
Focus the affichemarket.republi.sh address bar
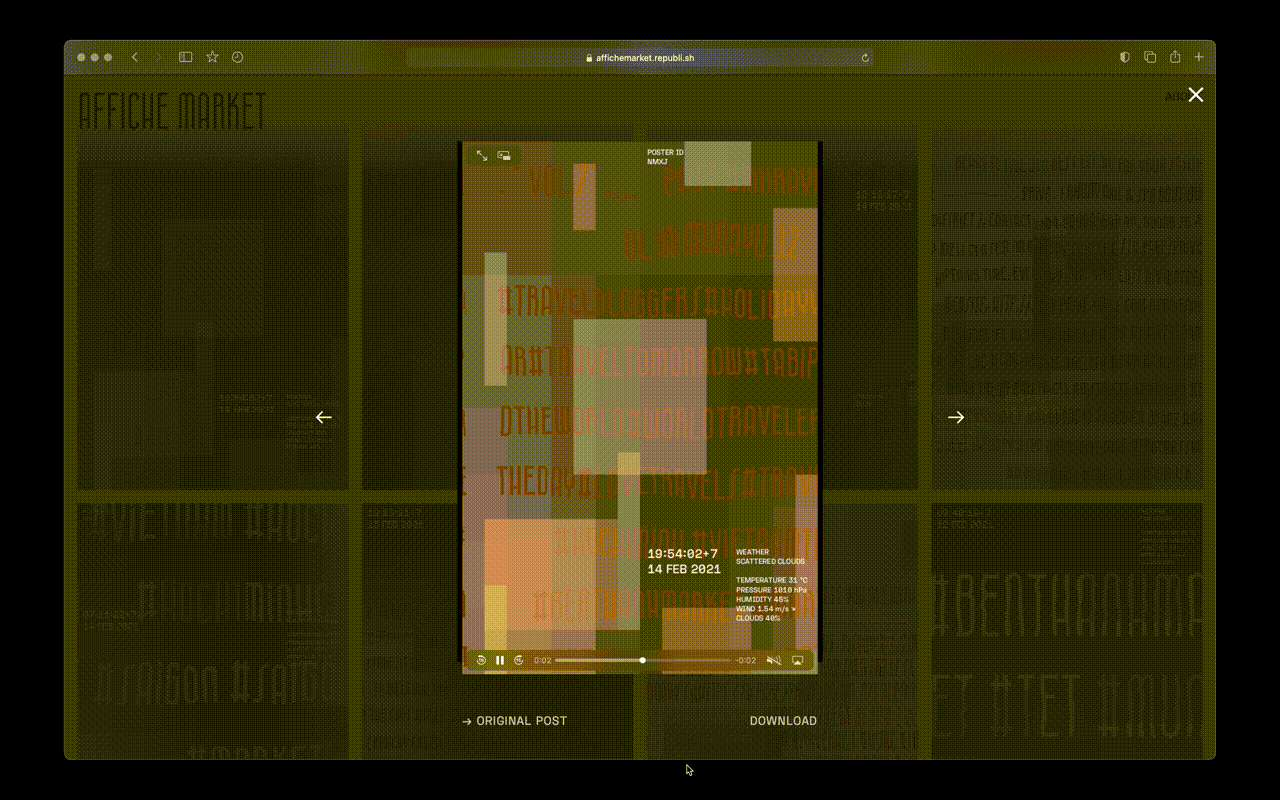(x=640, y=58)
